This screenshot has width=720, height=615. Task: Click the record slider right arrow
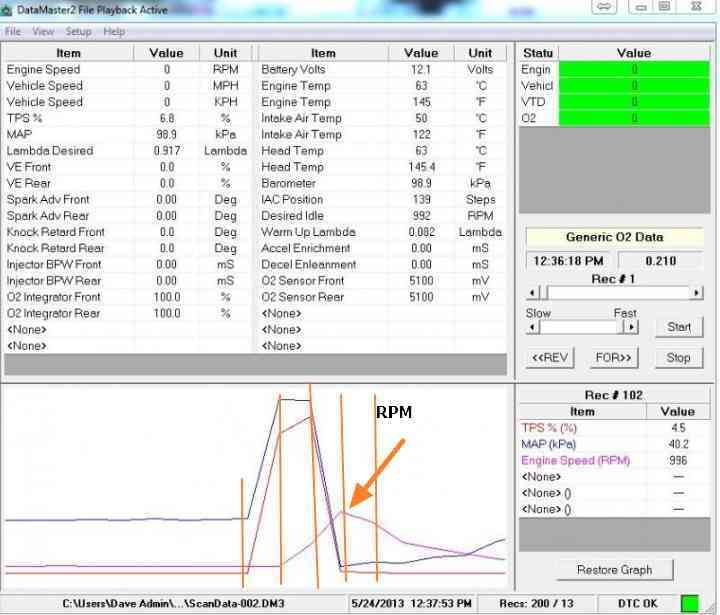click(697, 293)
